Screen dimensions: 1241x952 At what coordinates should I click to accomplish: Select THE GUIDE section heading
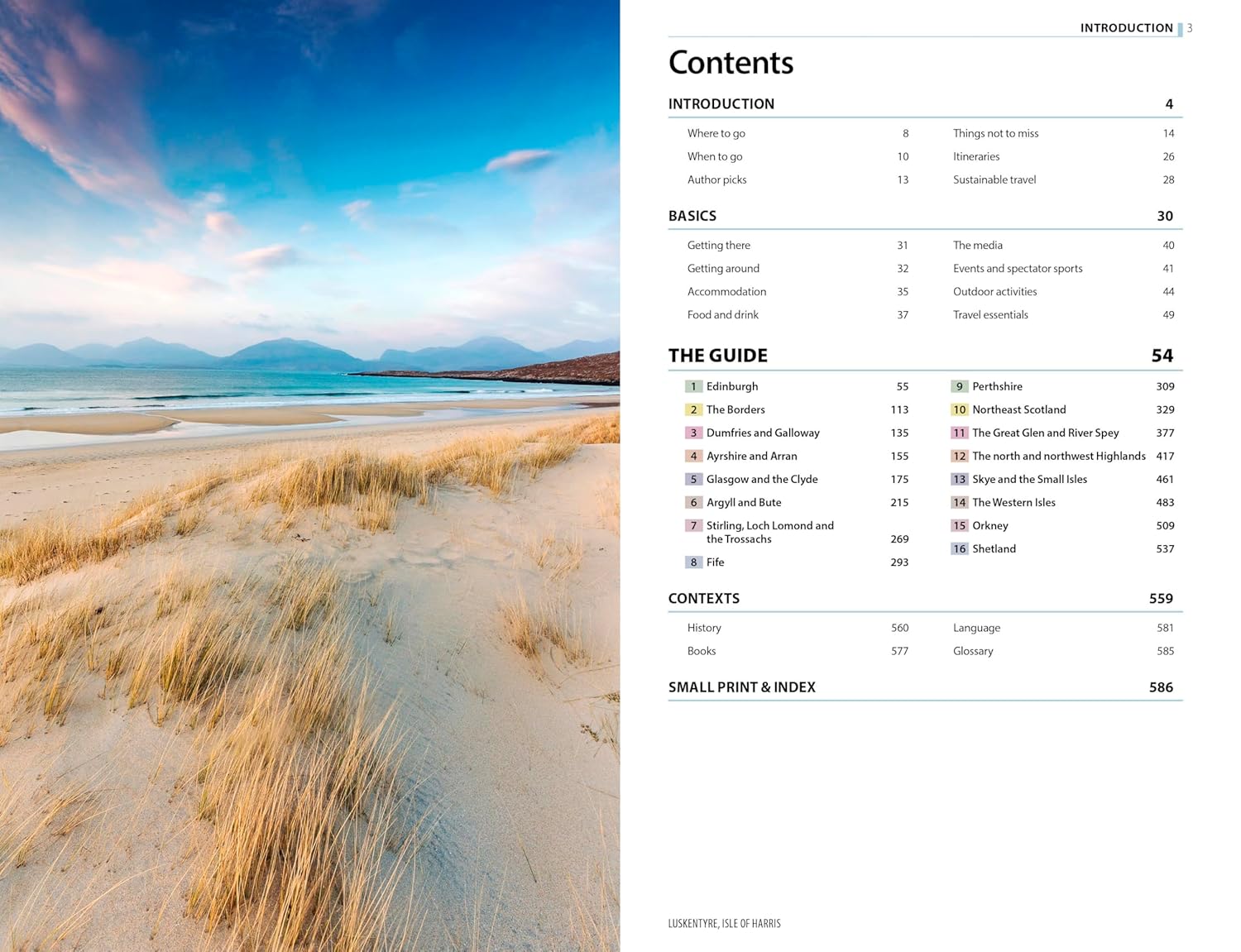pyautogui.click(x=718, y=356)
